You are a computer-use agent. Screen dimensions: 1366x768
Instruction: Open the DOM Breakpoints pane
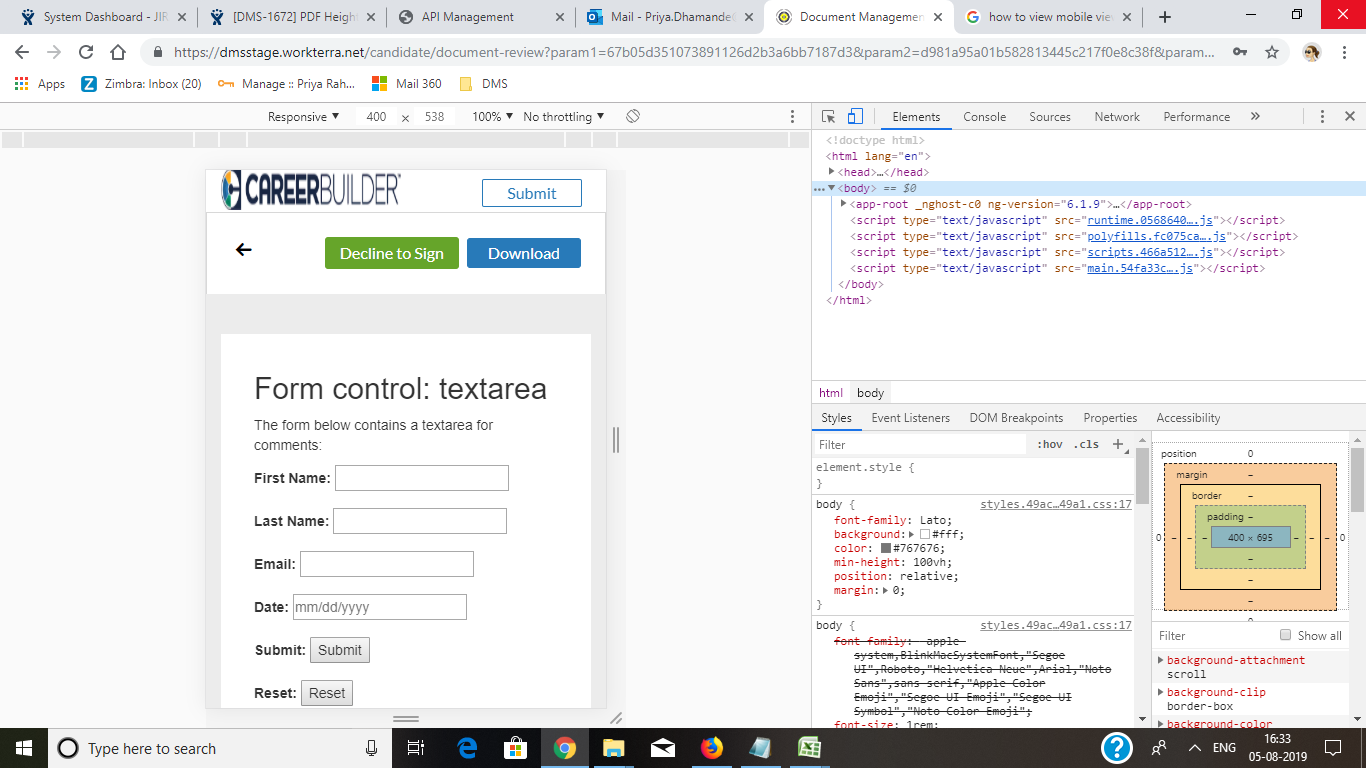[1017, 418]
